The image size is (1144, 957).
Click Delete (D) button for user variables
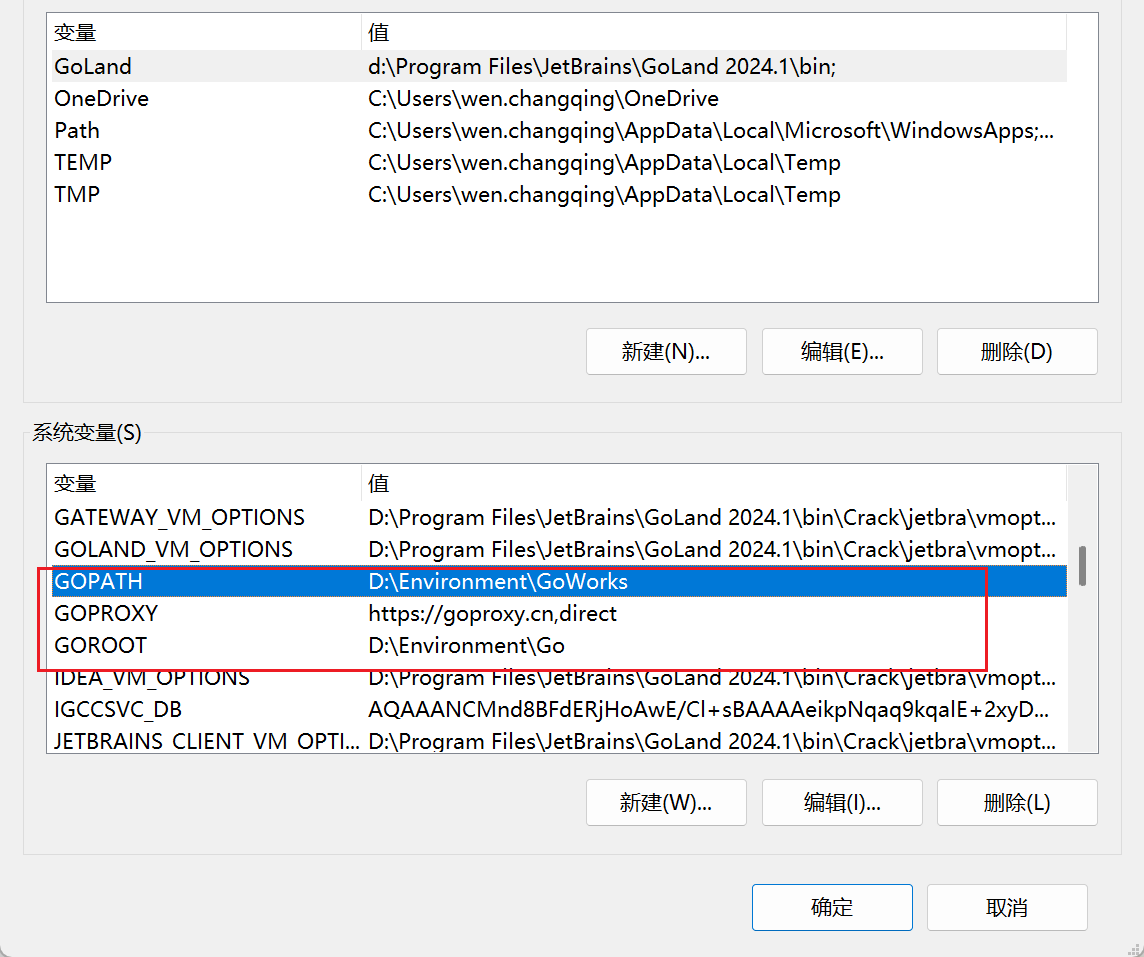(1017, 352)
